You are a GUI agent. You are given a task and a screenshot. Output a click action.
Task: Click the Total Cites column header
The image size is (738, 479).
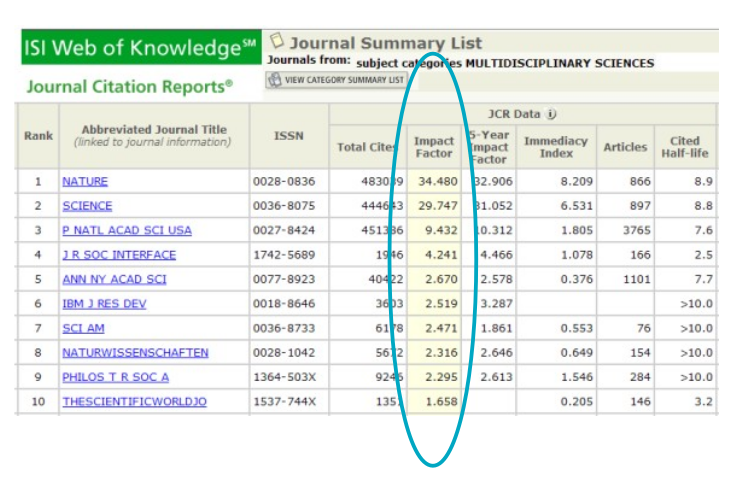[366, 148]
